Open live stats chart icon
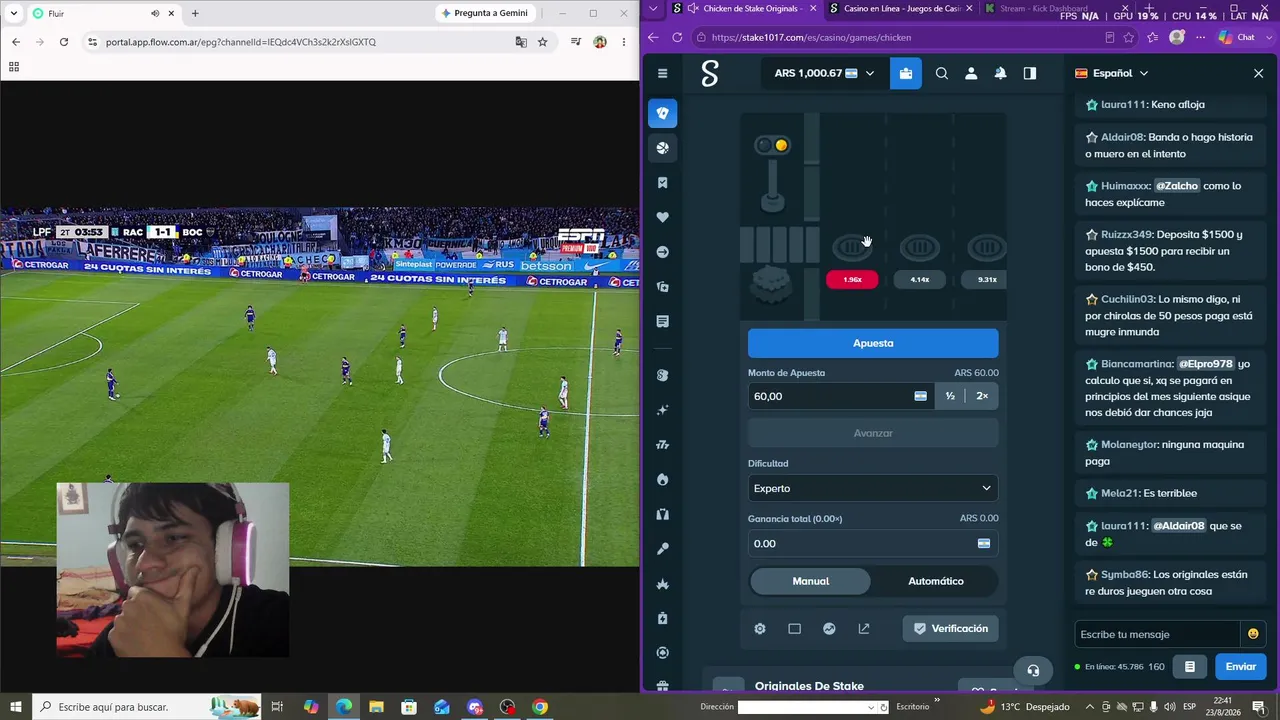This screenshot has height=720, width=1280. pyautogui.click(x=829, y=629)
